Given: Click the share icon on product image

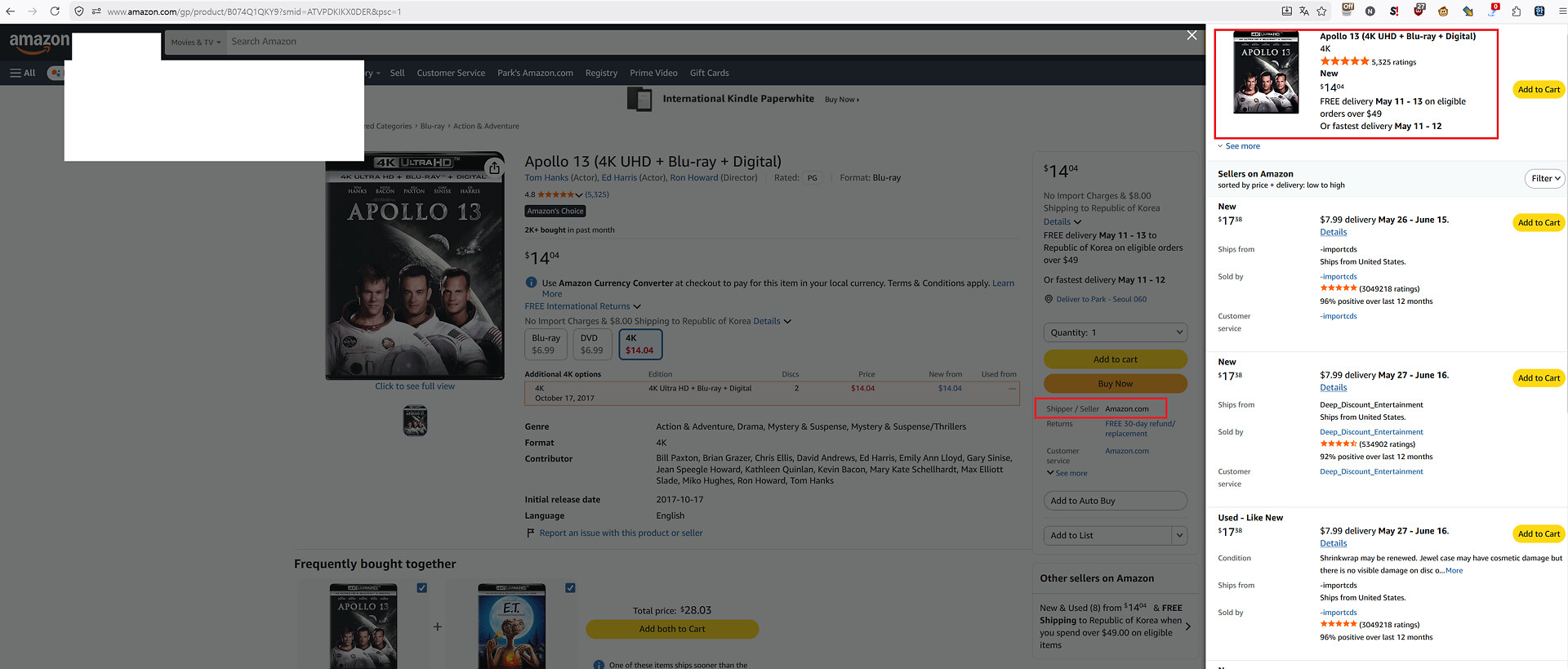Looking at the screenshot, I should pos(494,167).
